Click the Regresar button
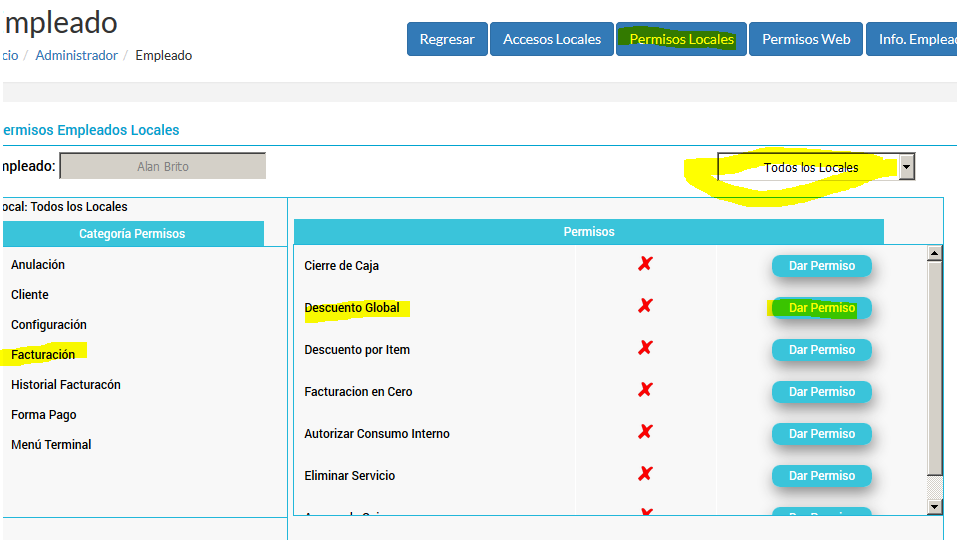The height and width of the screenshot is (540, 957). 447,39
